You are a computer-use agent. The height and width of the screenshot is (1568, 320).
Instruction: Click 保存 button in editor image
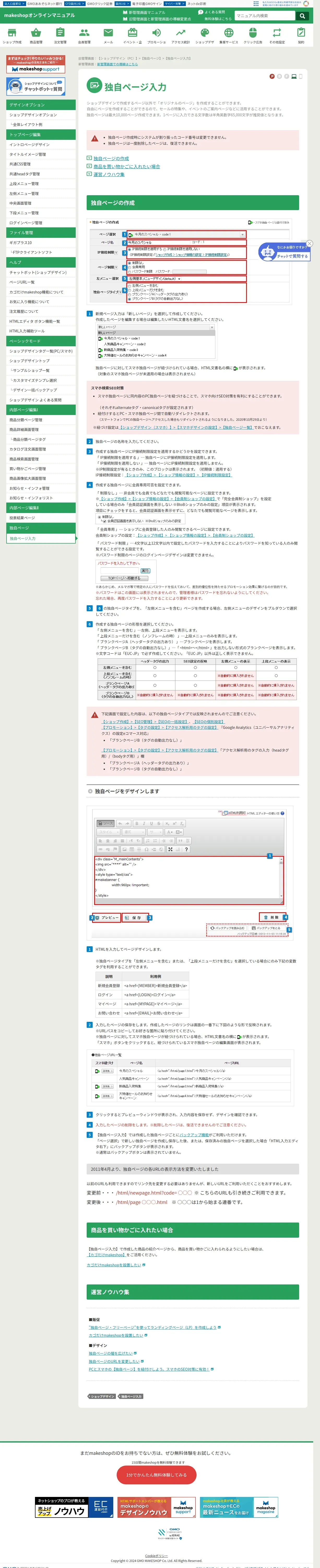tap(134, 917)
